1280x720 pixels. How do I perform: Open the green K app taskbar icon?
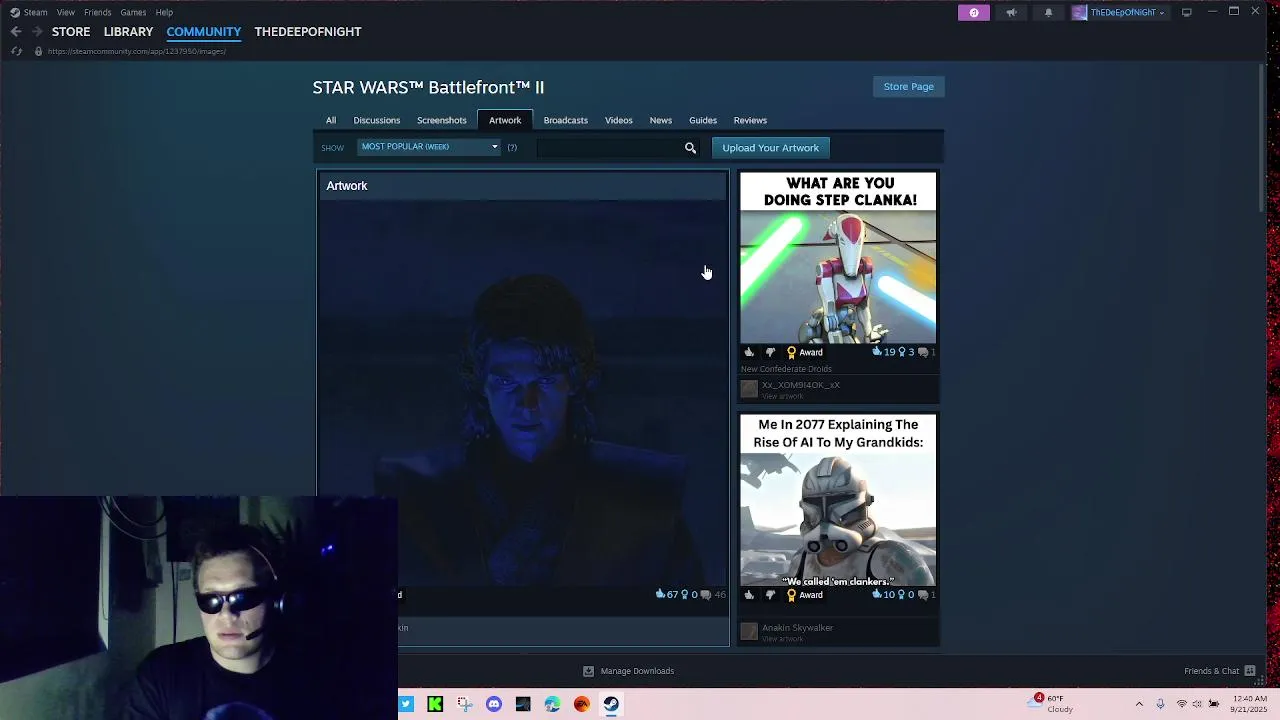(x=435, y=704)
